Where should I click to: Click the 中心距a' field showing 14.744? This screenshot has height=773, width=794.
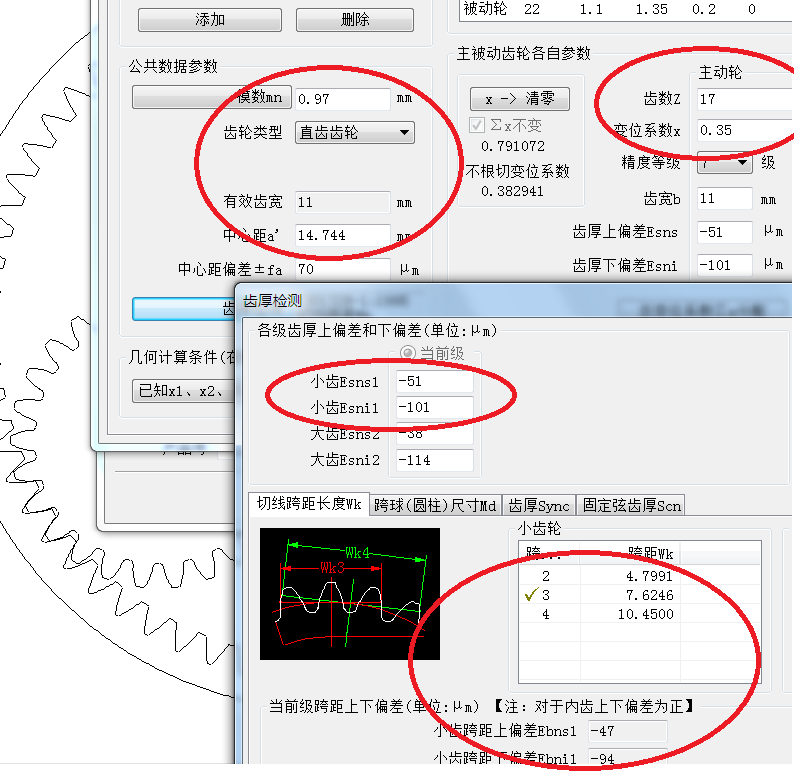pyautogui.click(x=343, y=235)
